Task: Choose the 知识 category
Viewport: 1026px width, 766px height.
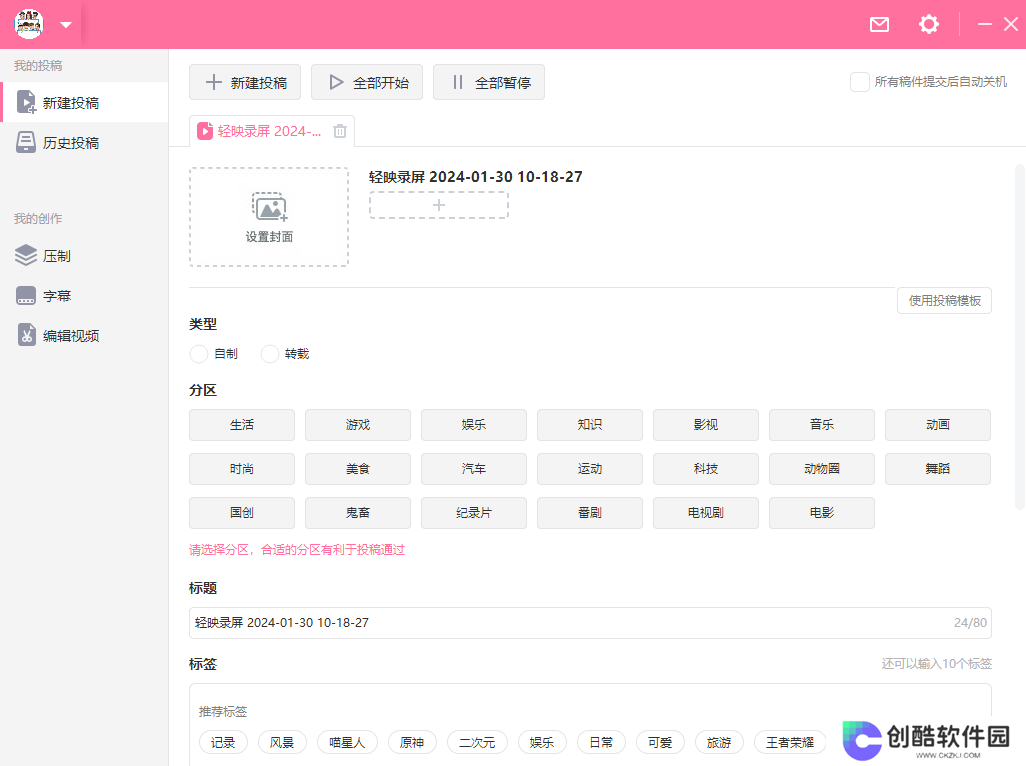Action: click(x=590, y=425)
